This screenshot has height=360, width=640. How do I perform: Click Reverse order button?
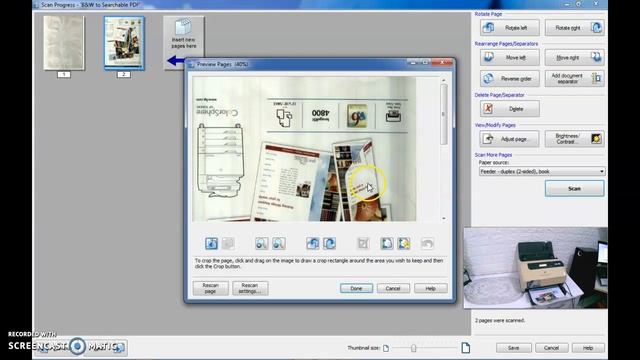point(509,78)
